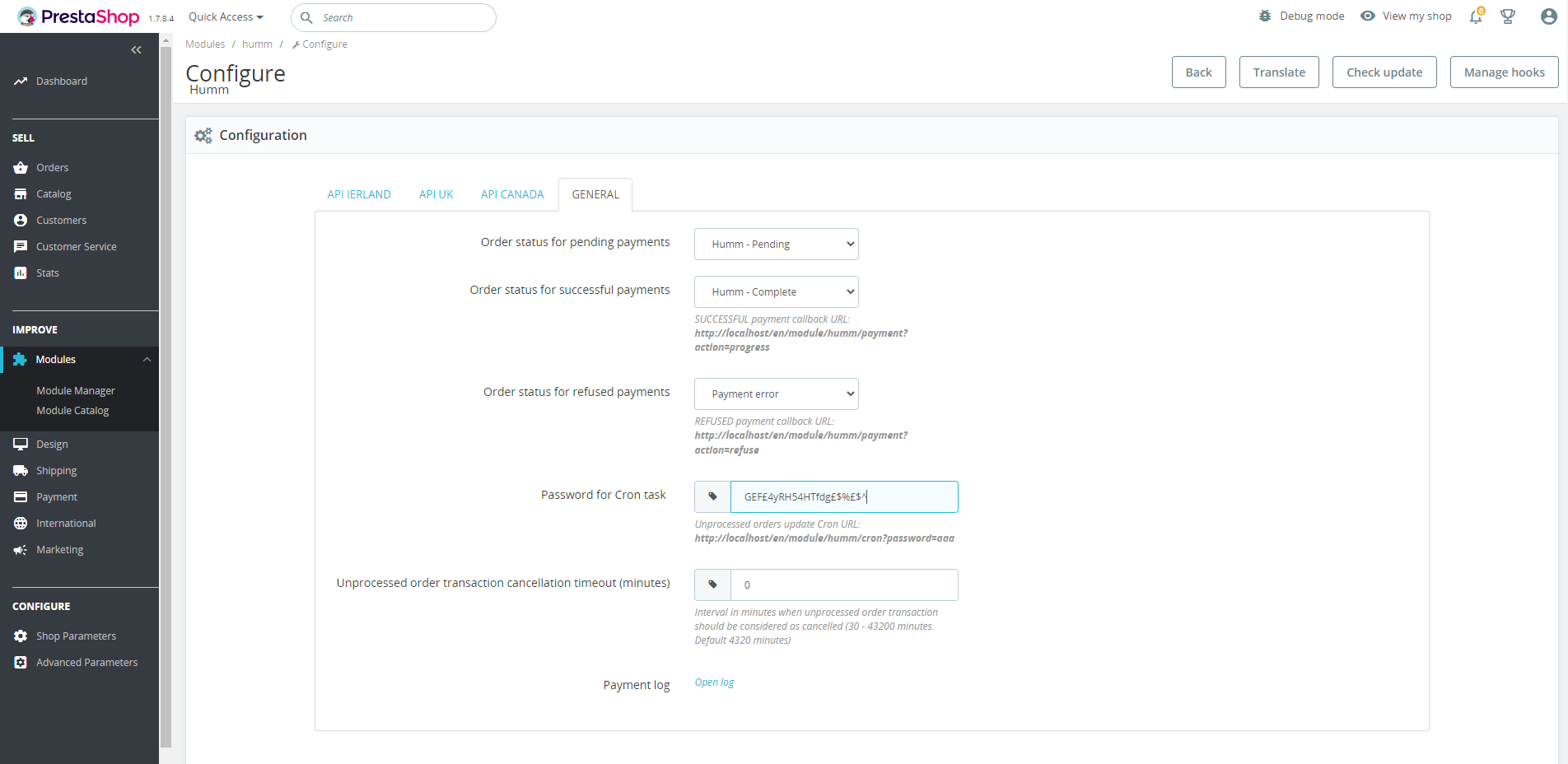Select the GENERAL tab
Viewport: 1568px width, 764px height.
(595, 195)
